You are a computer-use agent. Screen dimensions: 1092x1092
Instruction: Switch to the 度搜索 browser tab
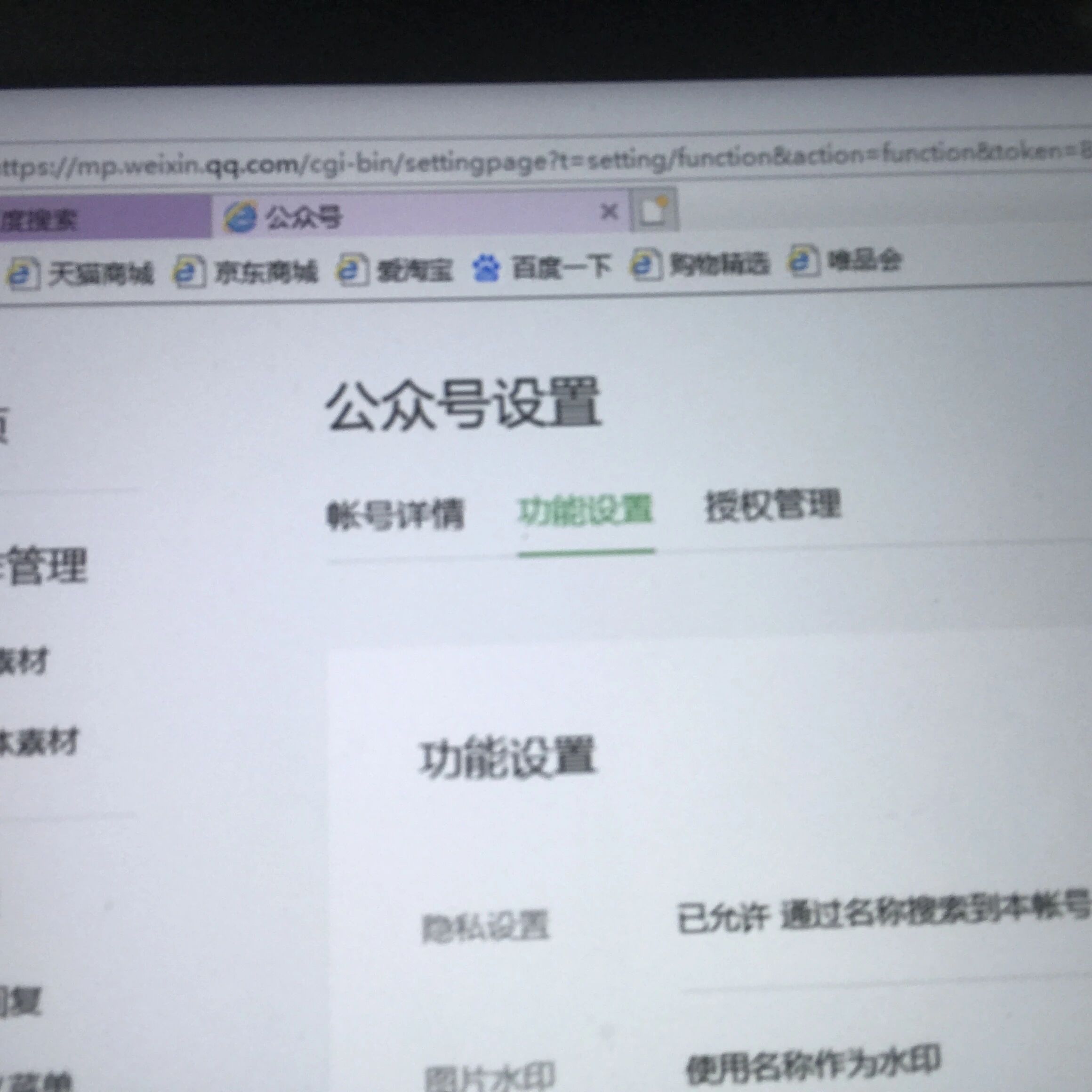click(40, 220)
